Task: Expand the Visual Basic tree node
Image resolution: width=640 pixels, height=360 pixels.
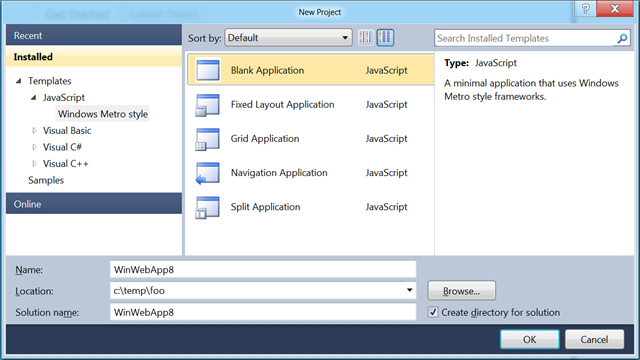Action: click(x=35, y=131)
